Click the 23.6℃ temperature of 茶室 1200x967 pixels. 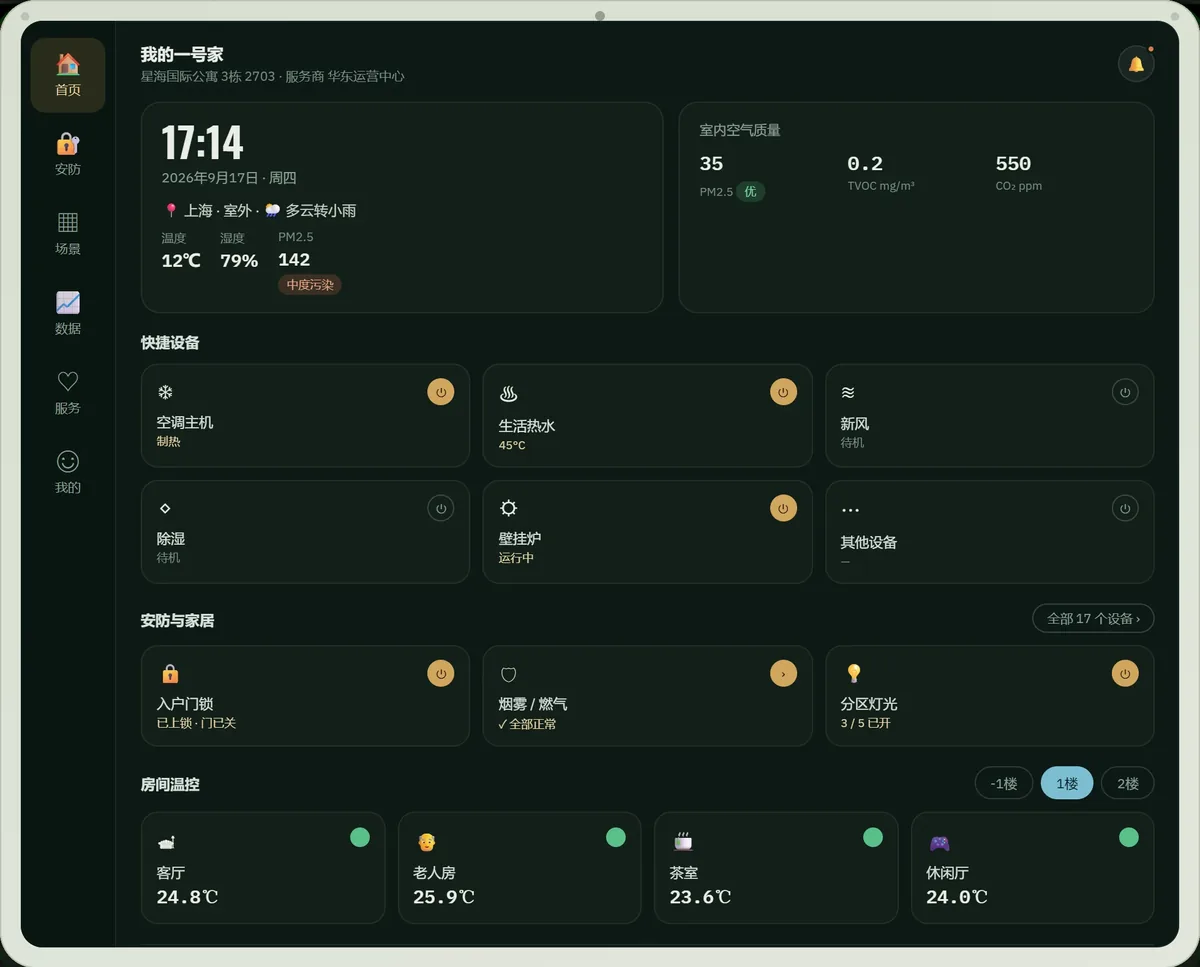[700, 897]
